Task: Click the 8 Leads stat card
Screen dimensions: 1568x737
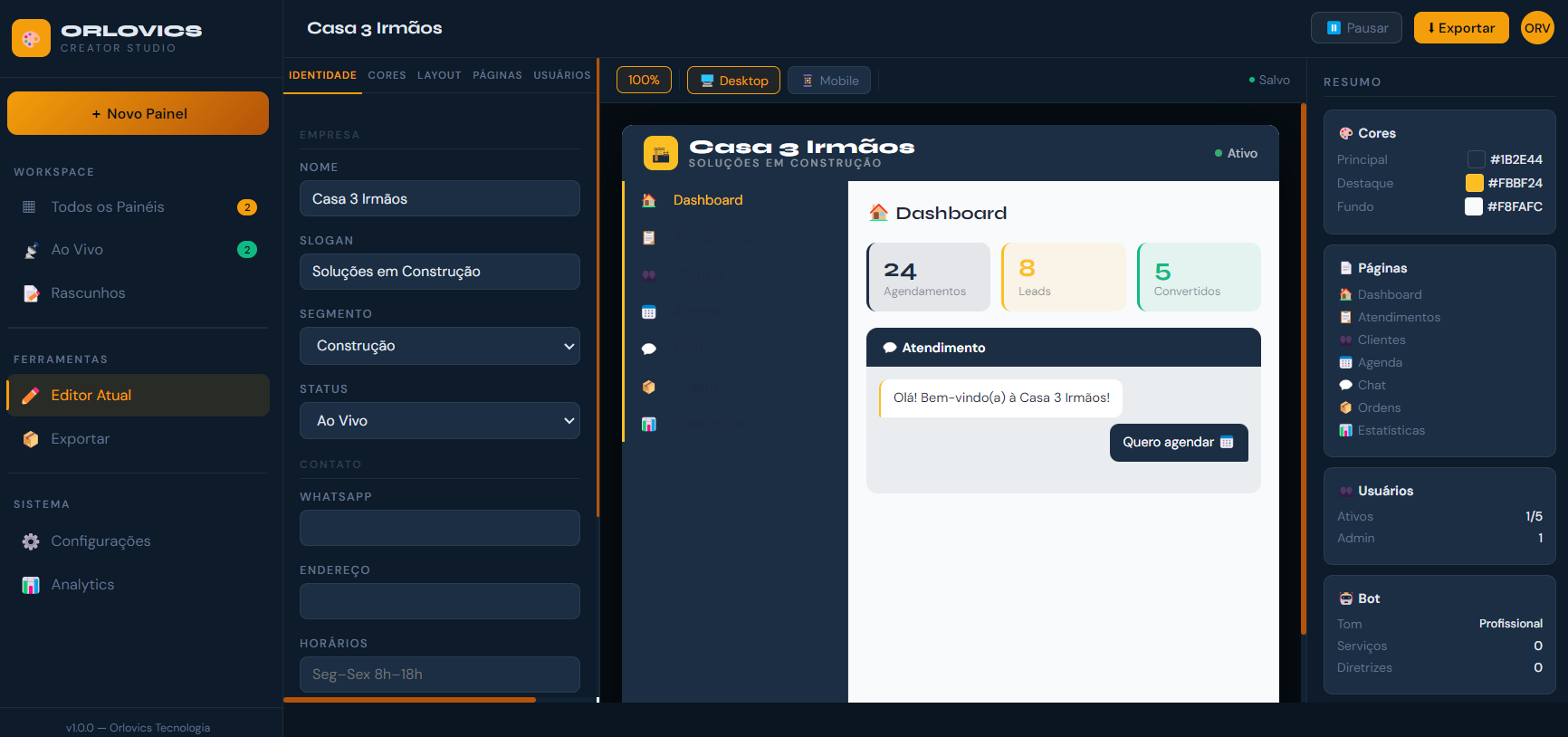Action: 1063,277
